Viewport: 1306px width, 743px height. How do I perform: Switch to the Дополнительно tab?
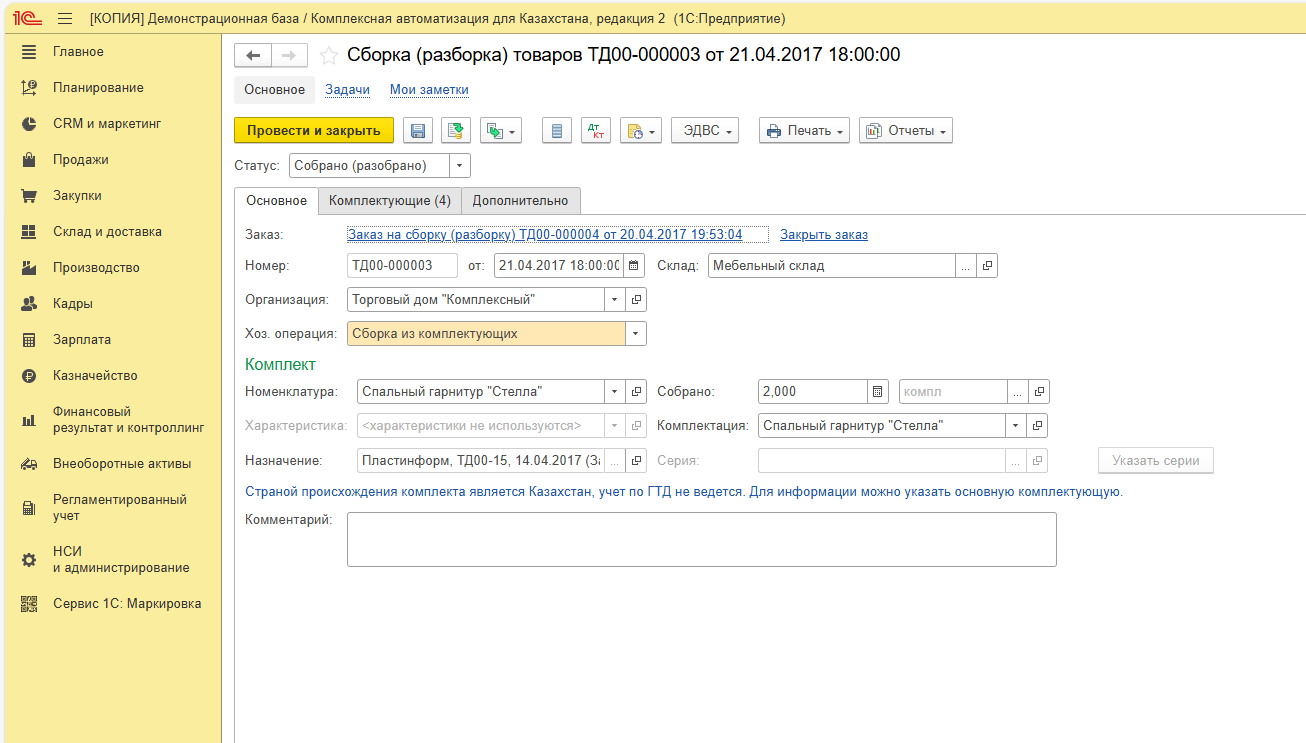point(520,201)
